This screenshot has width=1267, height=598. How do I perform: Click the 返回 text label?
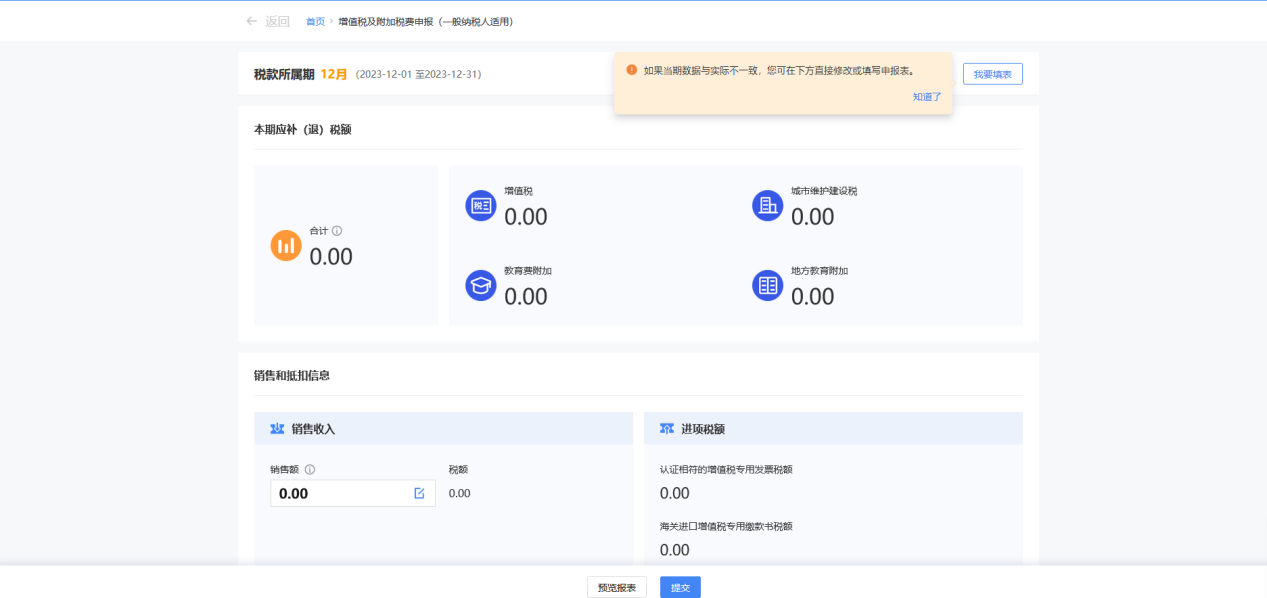coord(277,21)
